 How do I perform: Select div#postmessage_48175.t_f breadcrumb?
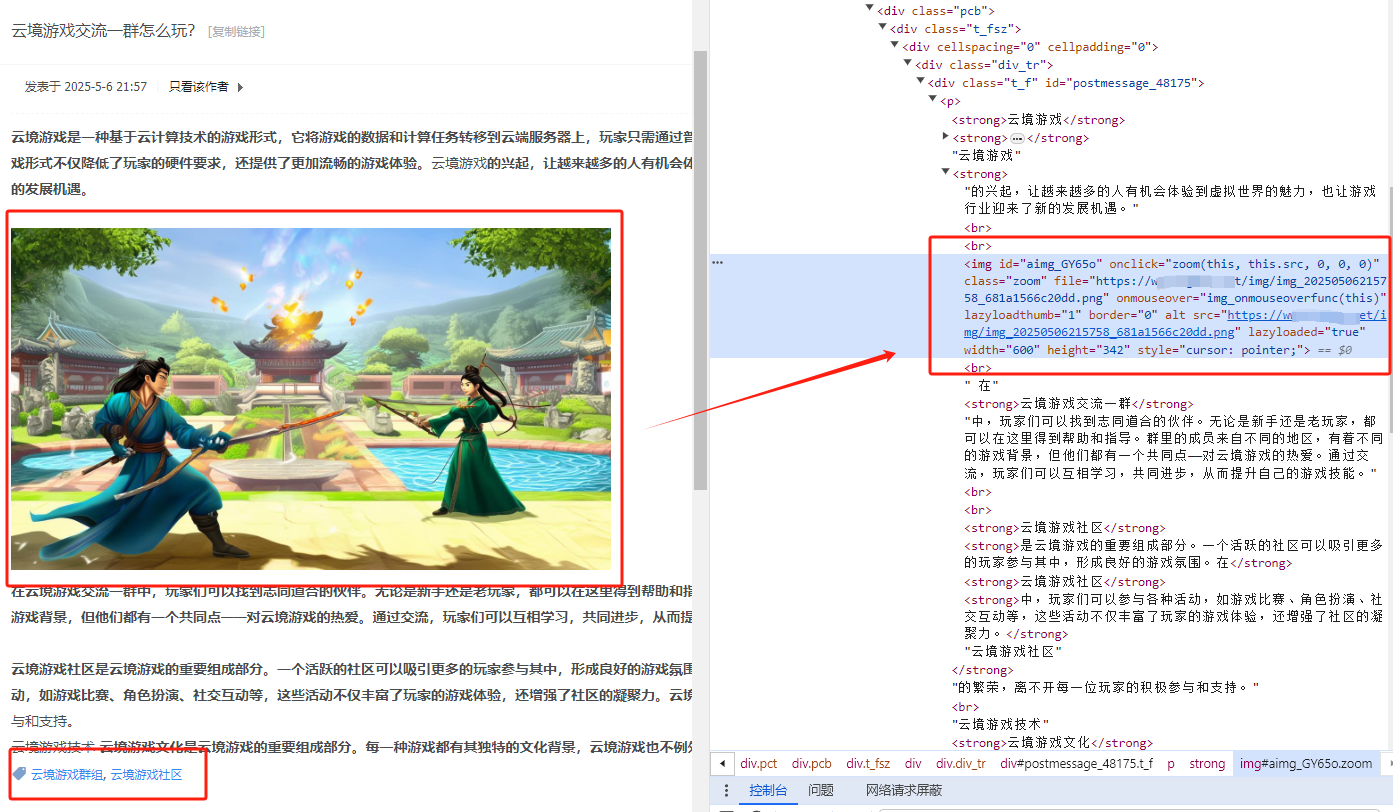(x=1076, y=763)
